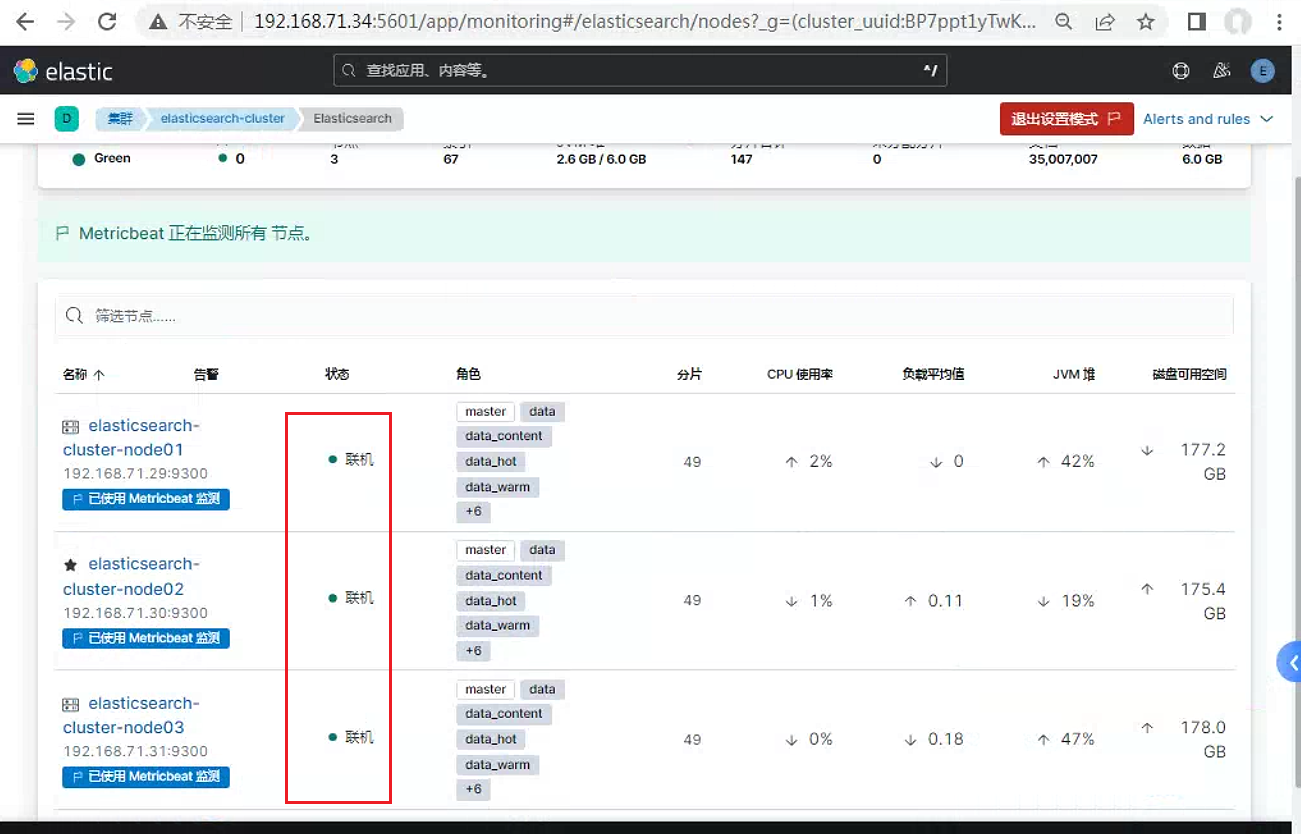Image resolution: width=1301 pixels, height=834 pixels.
Task: Reload the page with the refresh icon
Action: [x=107, y=21]
